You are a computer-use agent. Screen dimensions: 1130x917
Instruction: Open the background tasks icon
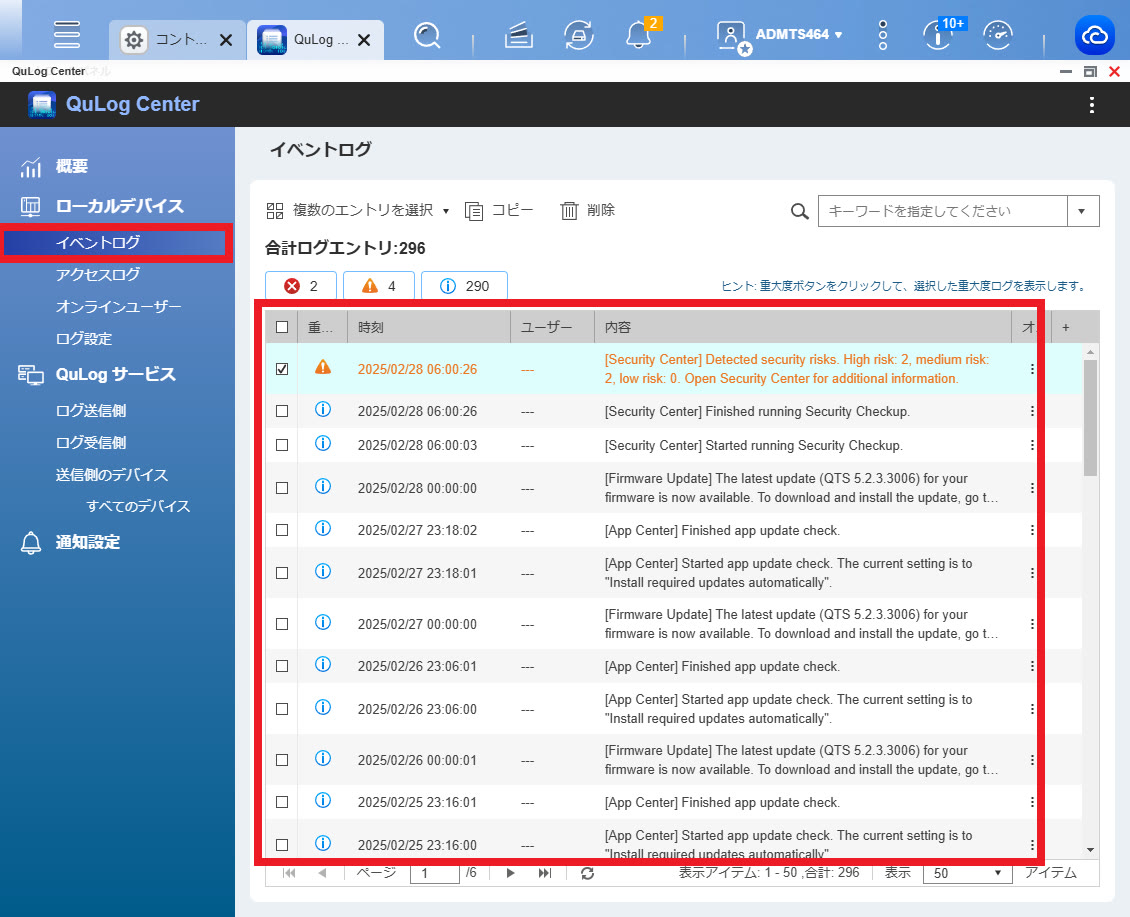[519, 35]
